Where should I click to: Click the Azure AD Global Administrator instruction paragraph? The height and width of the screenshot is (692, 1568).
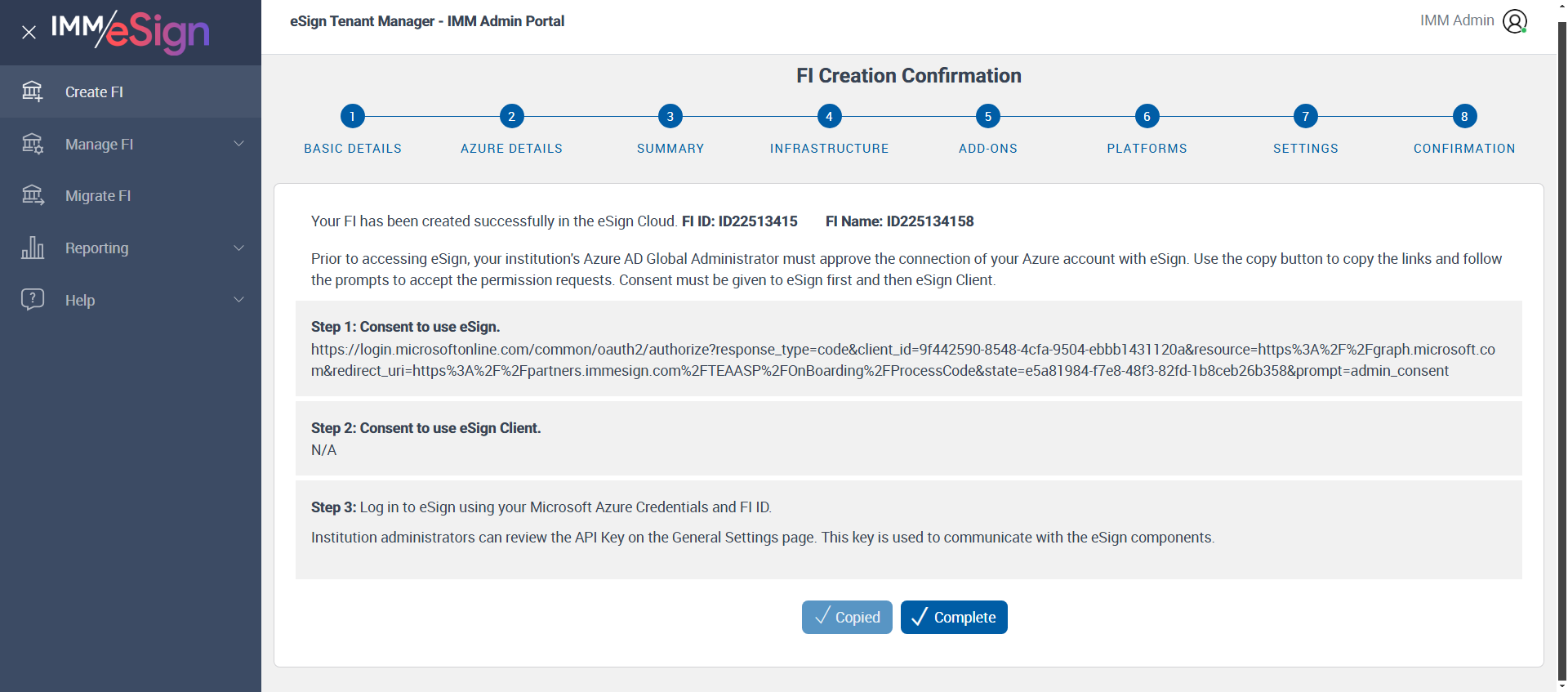[906, 270]
